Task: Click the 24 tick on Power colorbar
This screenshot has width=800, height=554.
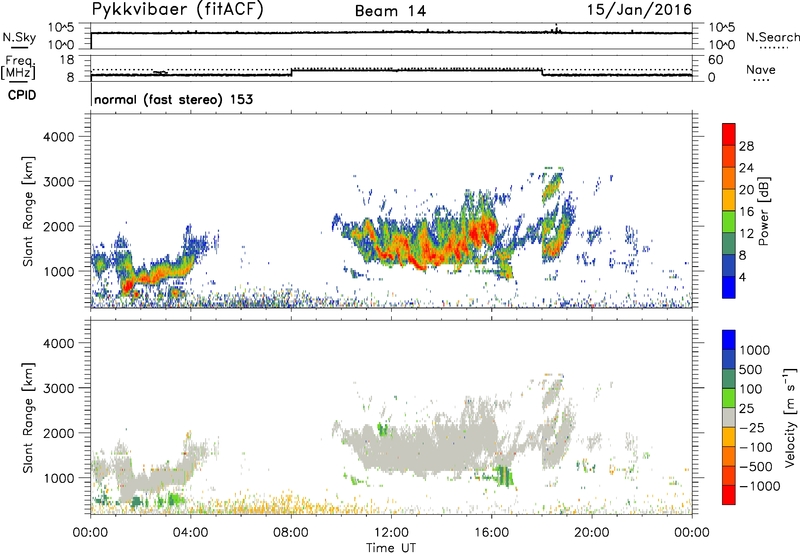Action: coord(746,168)
